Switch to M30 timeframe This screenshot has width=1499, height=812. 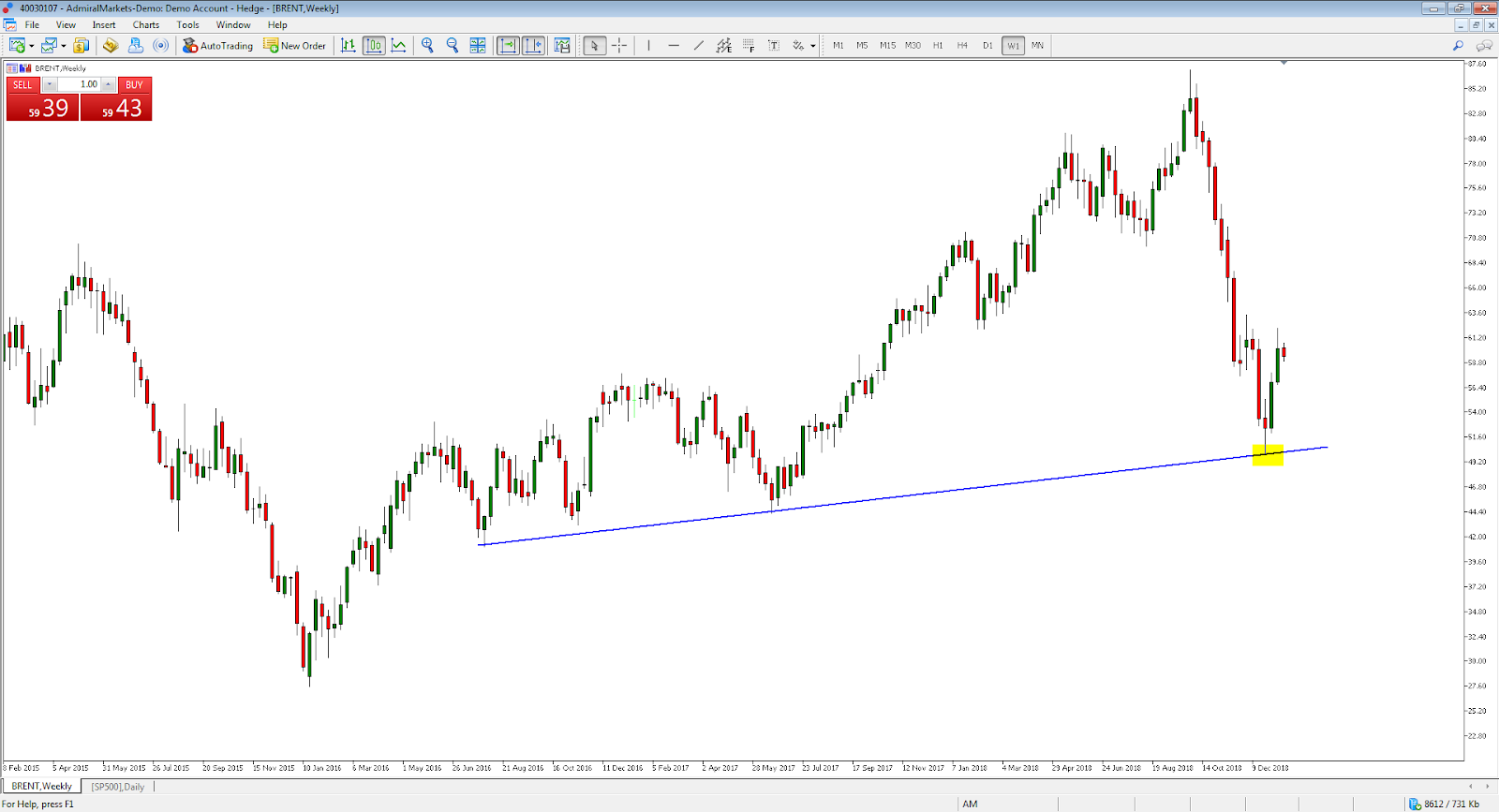tap(913, 45)
